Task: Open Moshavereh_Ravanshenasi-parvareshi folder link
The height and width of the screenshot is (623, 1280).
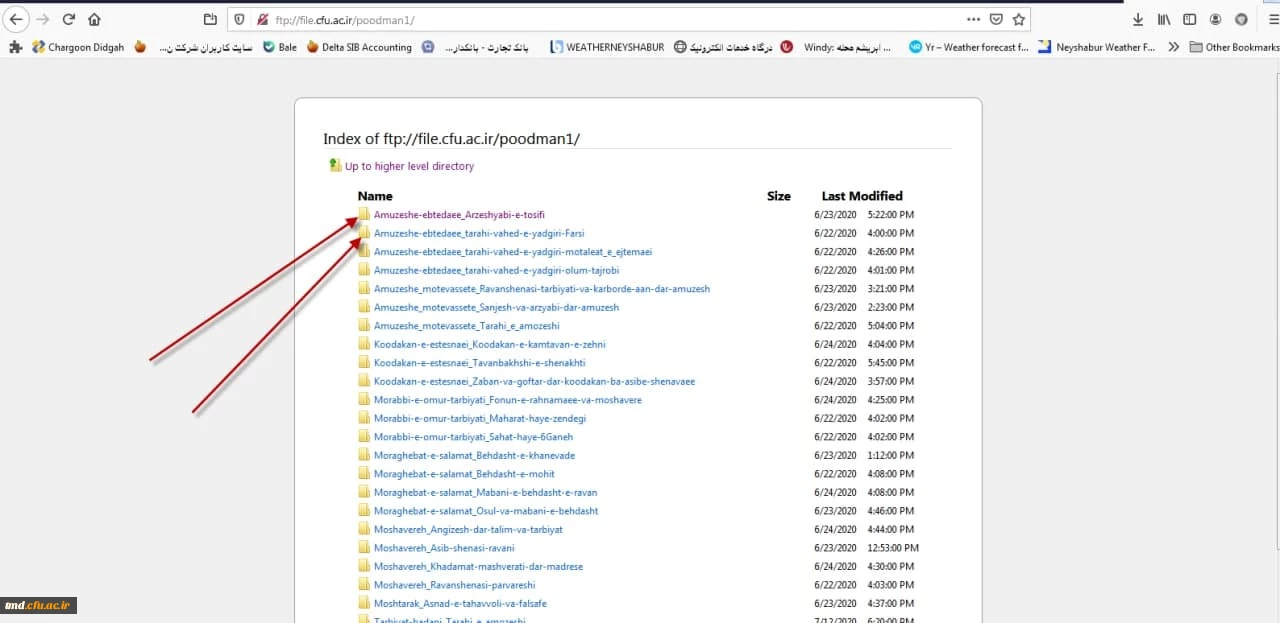Action: tap(454, 585)
